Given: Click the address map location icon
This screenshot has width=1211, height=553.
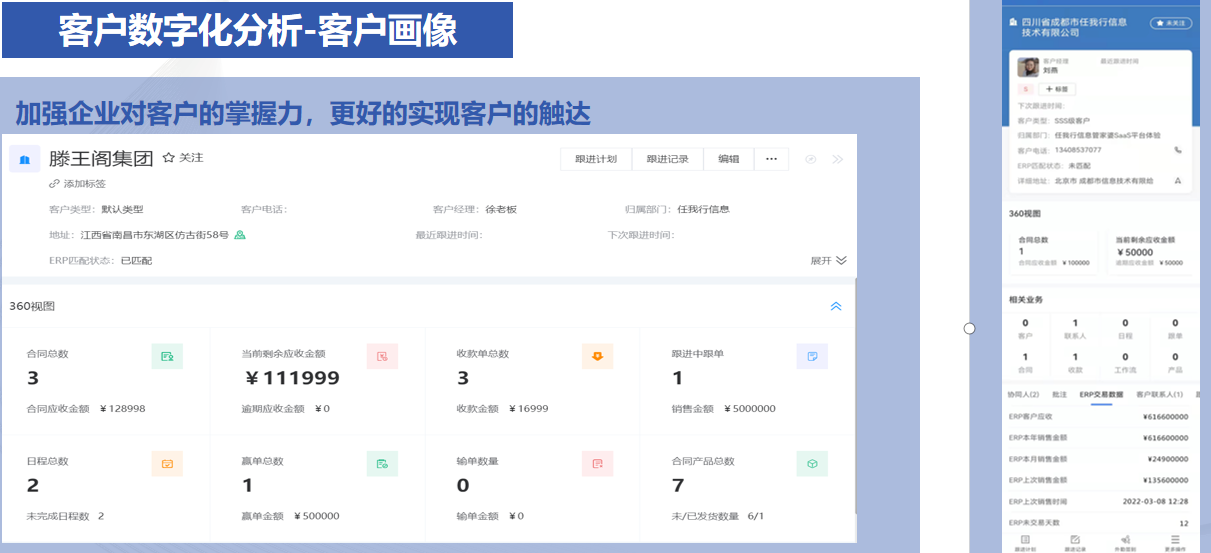Looking at the screenshot, I should click(x=240, y=236).
